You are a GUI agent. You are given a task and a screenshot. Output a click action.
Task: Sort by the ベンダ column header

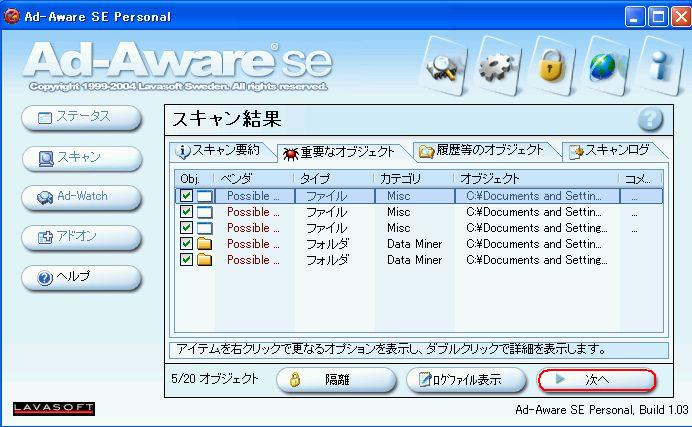[x=254, y=179]
